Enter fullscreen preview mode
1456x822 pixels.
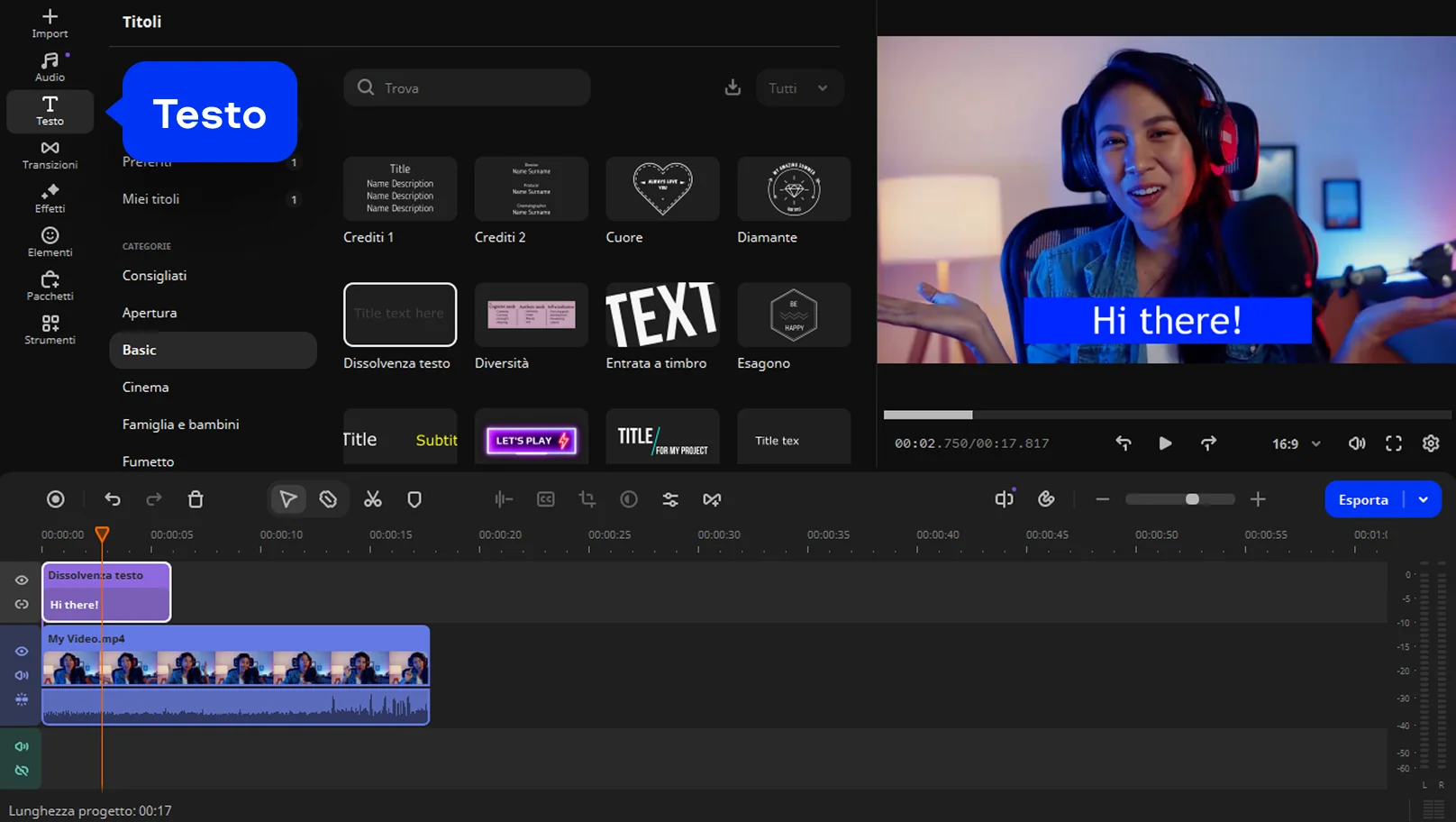click(1393, 443)
